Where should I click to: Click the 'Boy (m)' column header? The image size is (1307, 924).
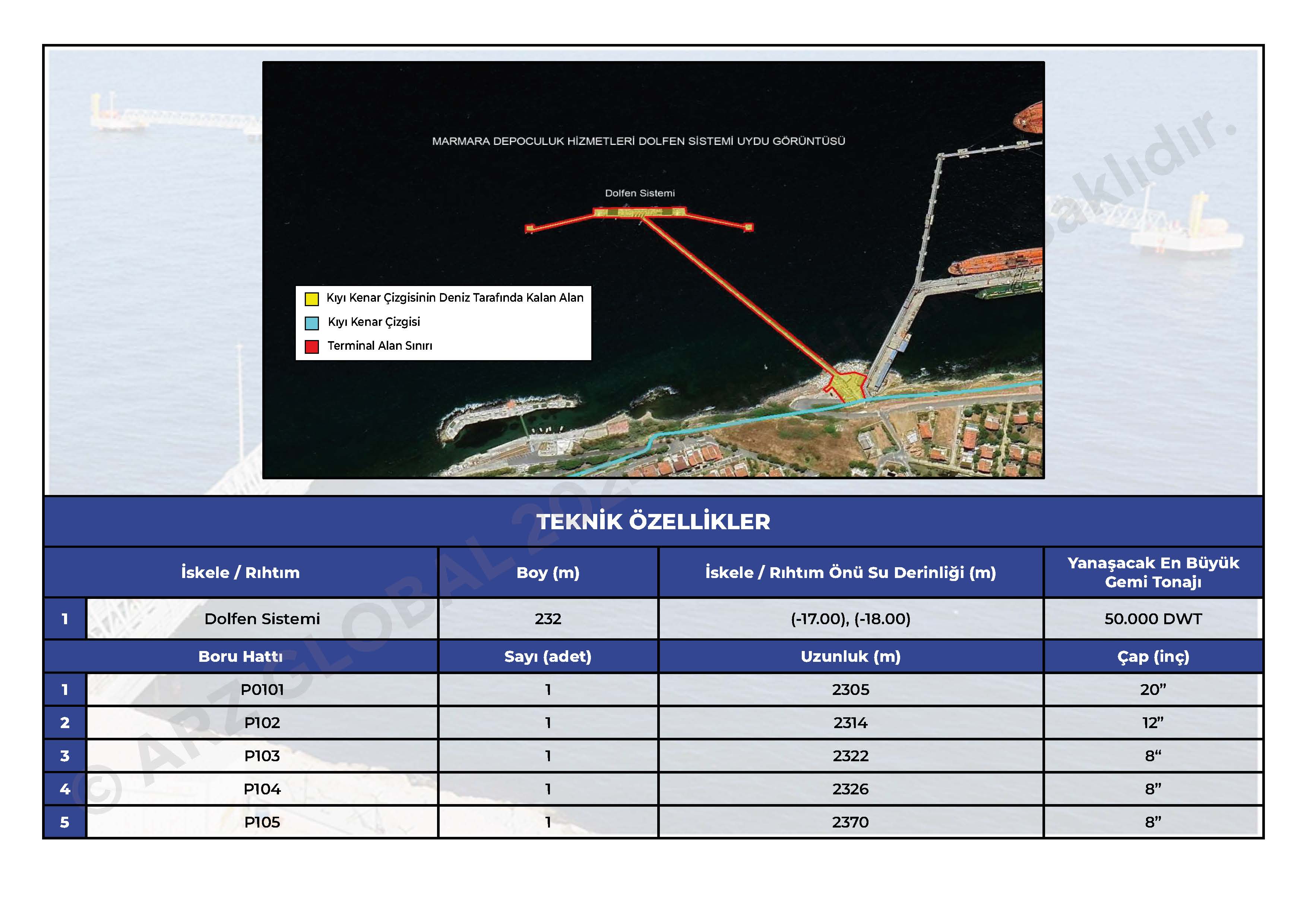[548, 572]
